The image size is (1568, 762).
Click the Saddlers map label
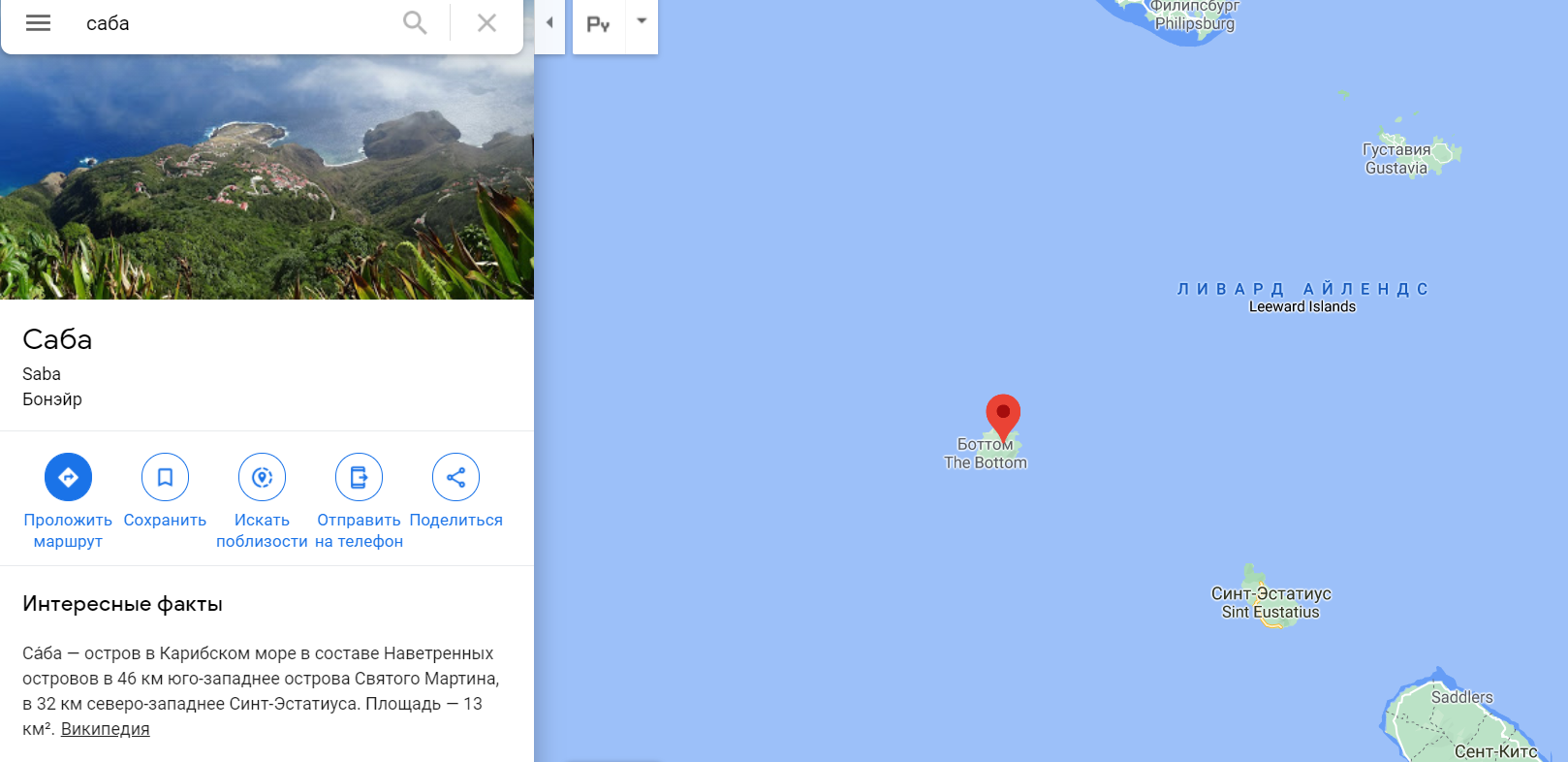1462,697
